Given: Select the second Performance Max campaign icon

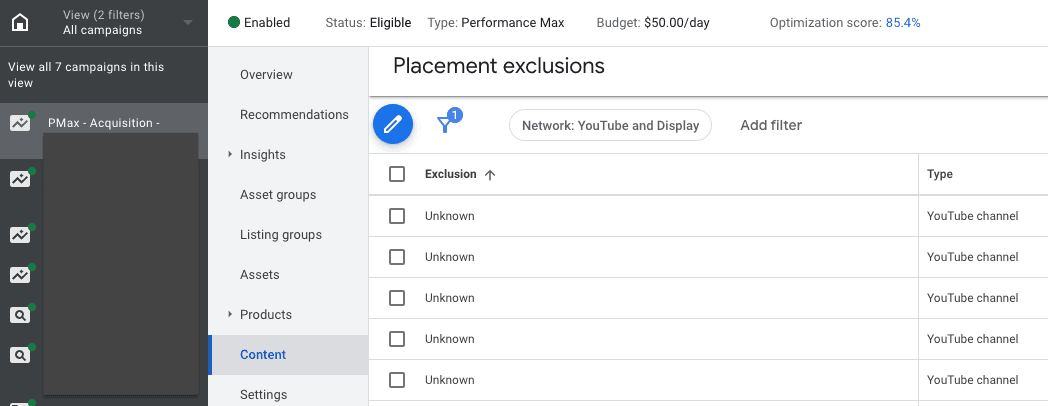Looking at the screenshot, I should click(19, 180).
